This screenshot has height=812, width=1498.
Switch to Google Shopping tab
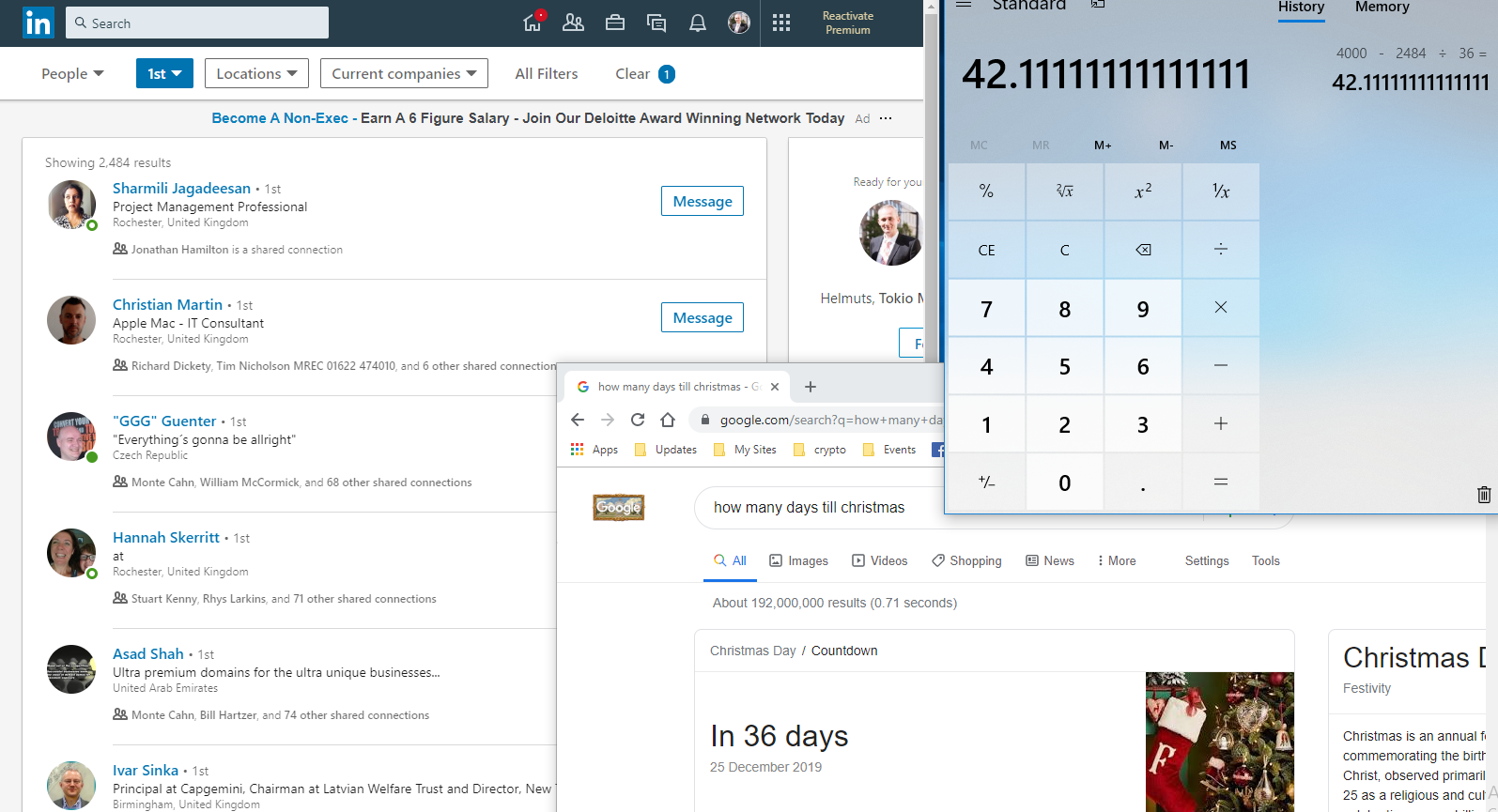pos(966,561)
